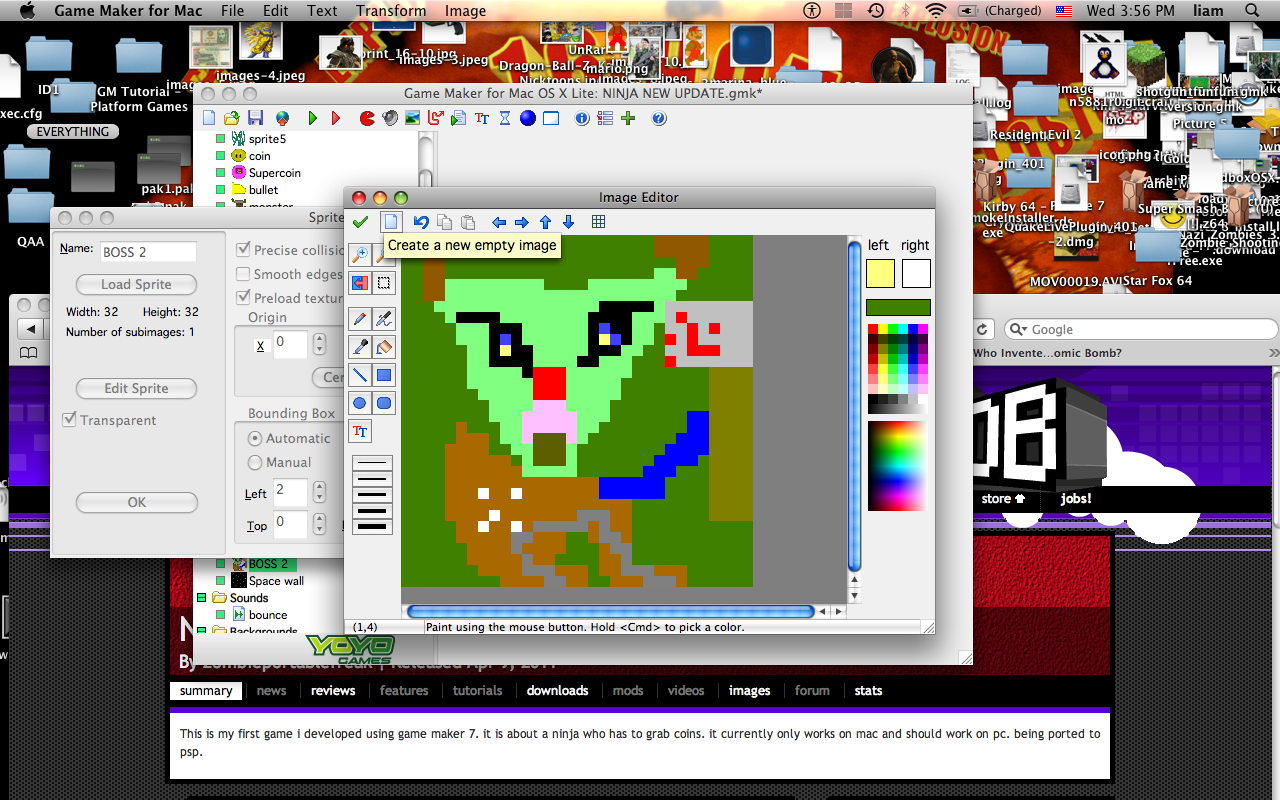Select the spray paint tool

(x=384, y=319)
